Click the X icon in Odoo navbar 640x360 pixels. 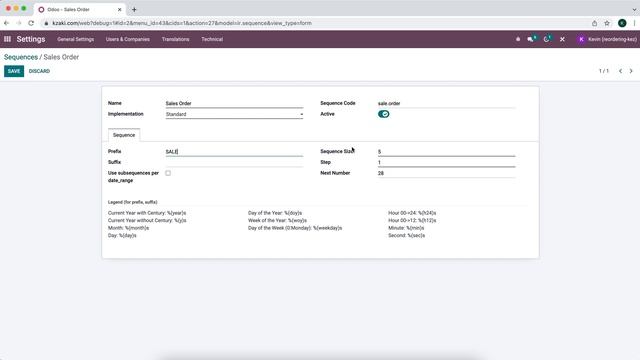pos(562,39)
